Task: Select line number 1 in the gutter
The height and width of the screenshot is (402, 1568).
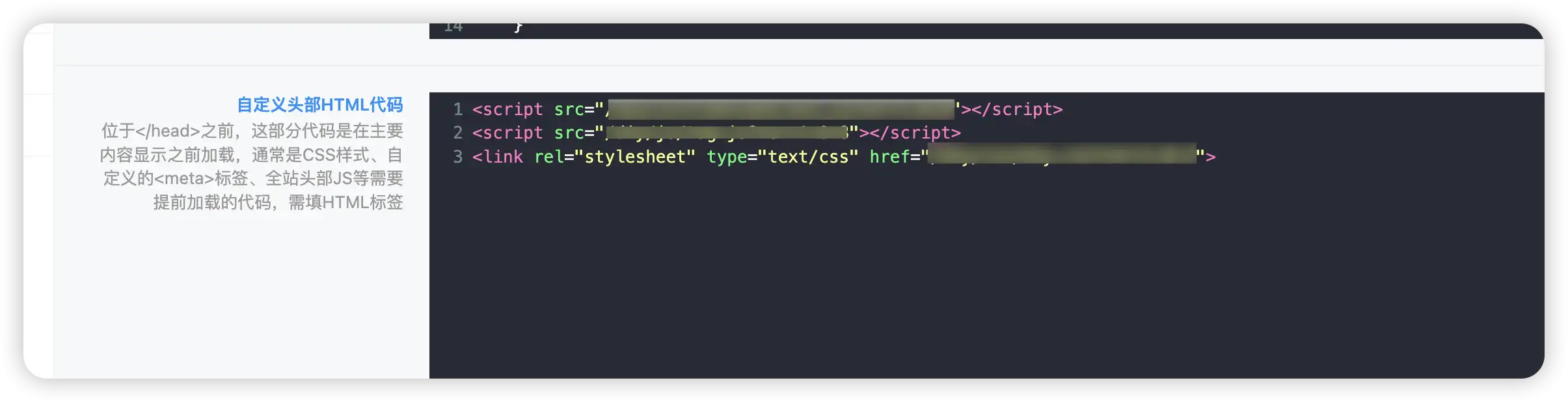Action: click(458, 109)
